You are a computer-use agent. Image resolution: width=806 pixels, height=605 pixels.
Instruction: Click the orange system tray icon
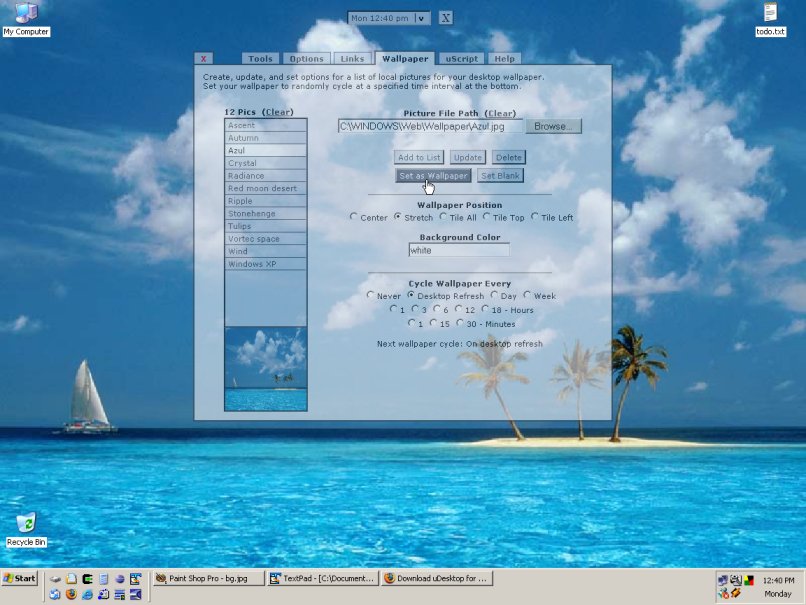click(736, 594)
